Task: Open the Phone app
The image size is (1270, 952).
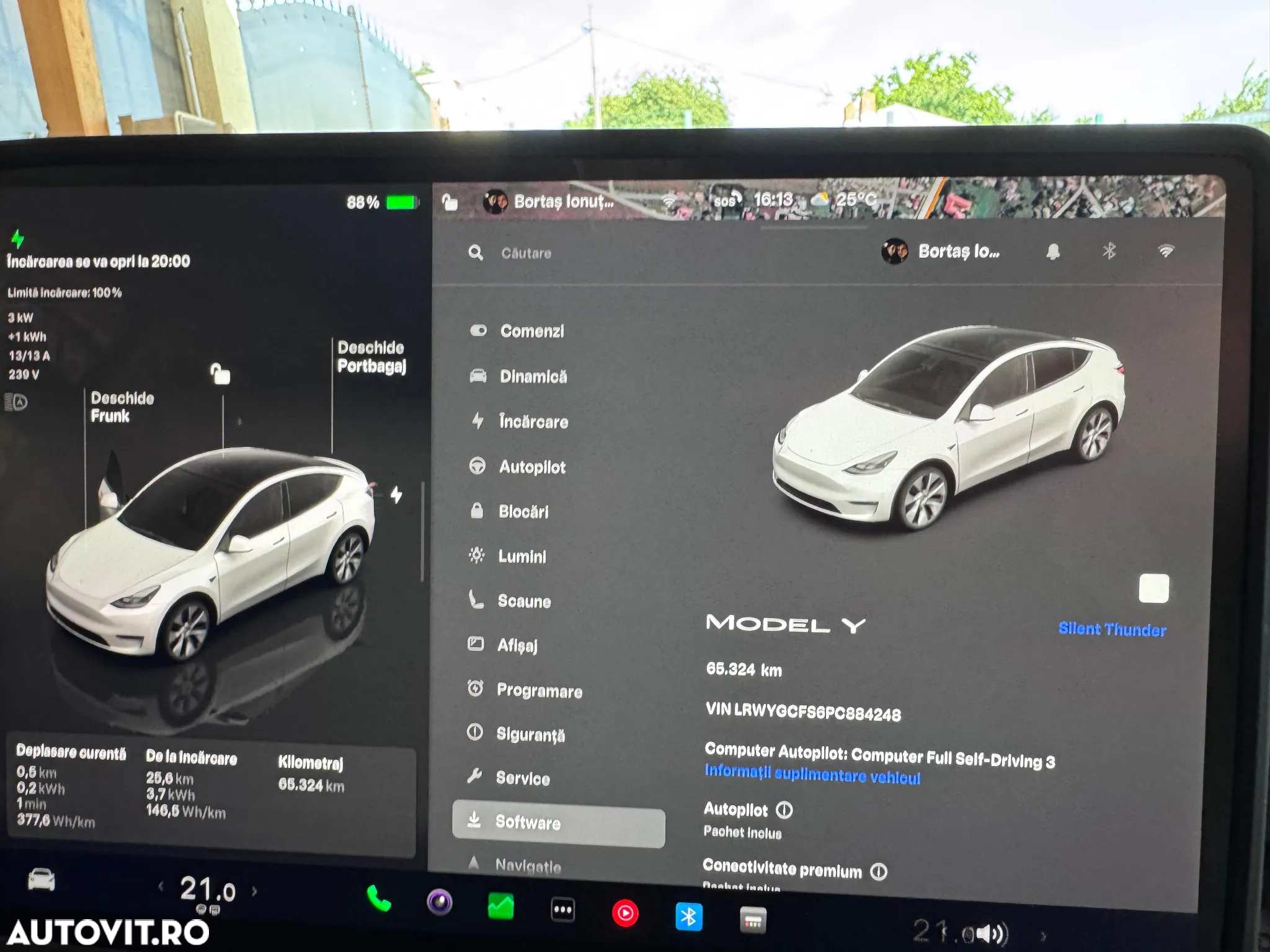Action: point(379,898)
